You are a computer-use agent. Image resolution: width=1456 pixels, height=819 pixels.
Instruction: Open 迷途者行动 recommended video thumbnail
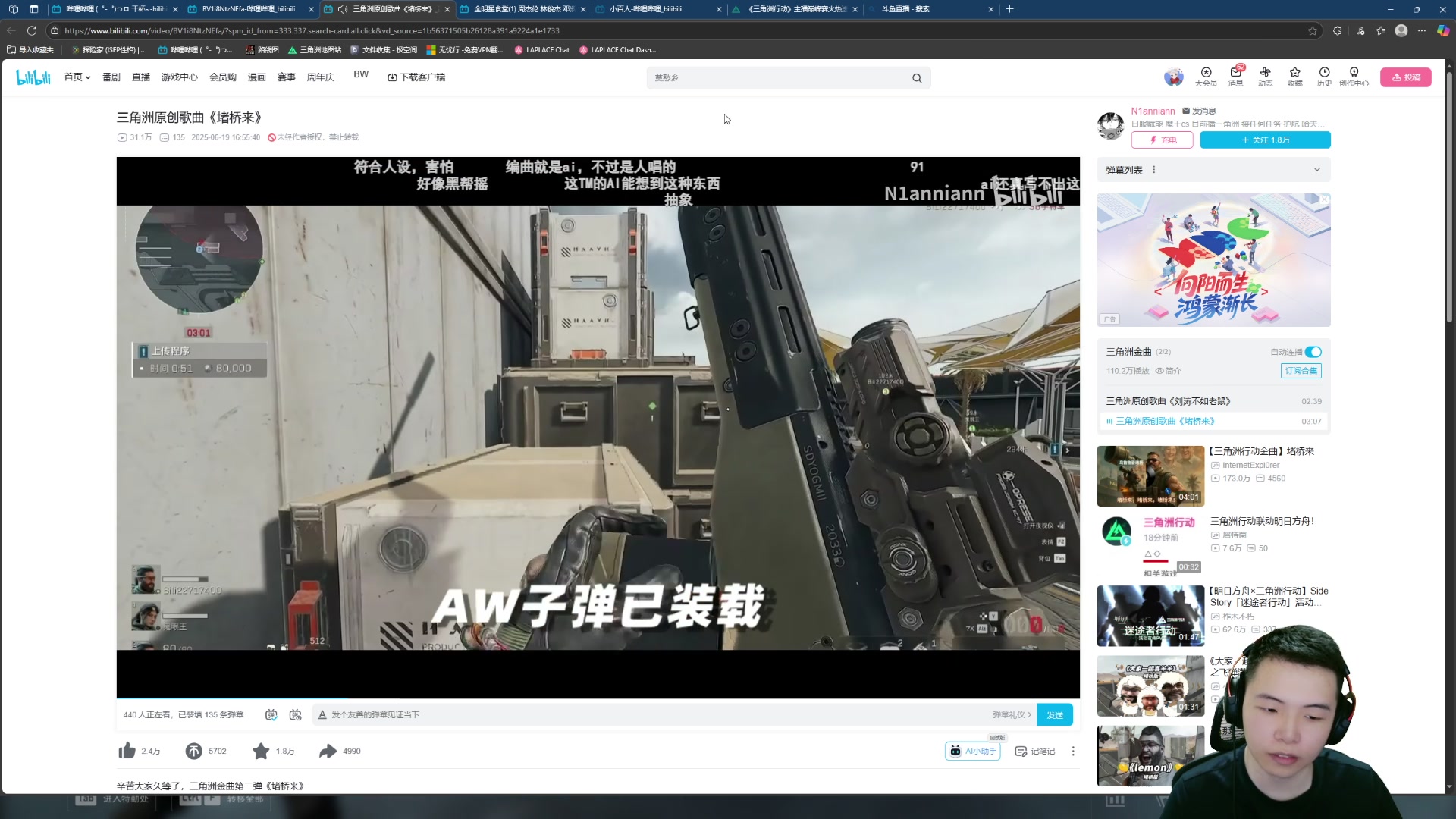pos(1150,616)
